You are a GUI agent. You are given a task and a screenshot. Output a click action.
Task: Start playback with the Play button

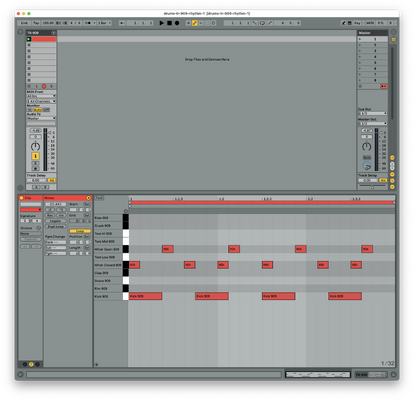(x=162, y=23)
